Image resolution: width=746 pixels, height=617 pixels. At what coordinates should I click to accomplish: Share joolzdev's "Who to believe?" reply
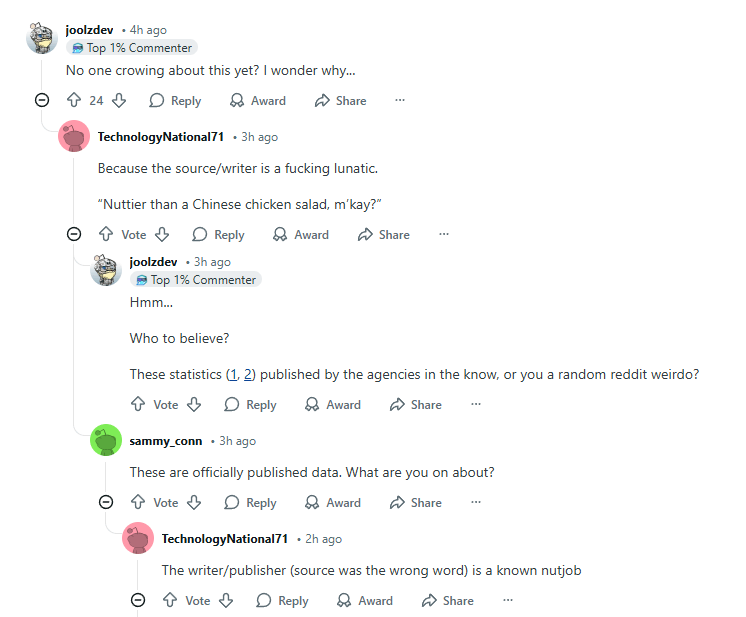(x=415, y=404)
